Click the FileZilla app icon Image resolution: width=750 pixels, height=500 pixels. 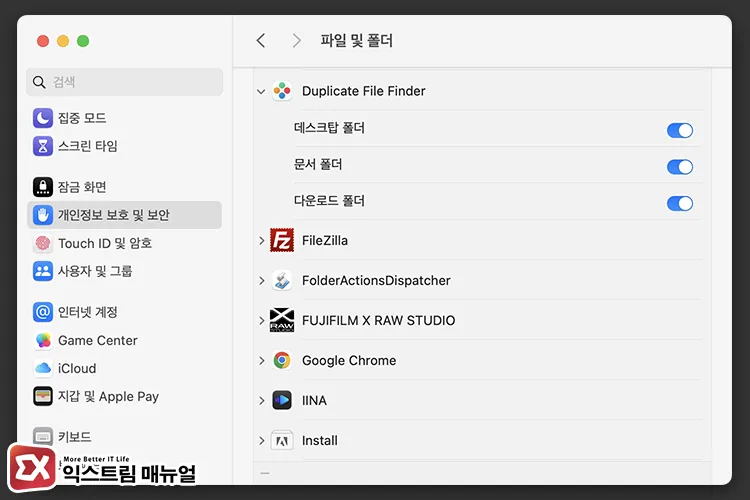coord(282,240)
